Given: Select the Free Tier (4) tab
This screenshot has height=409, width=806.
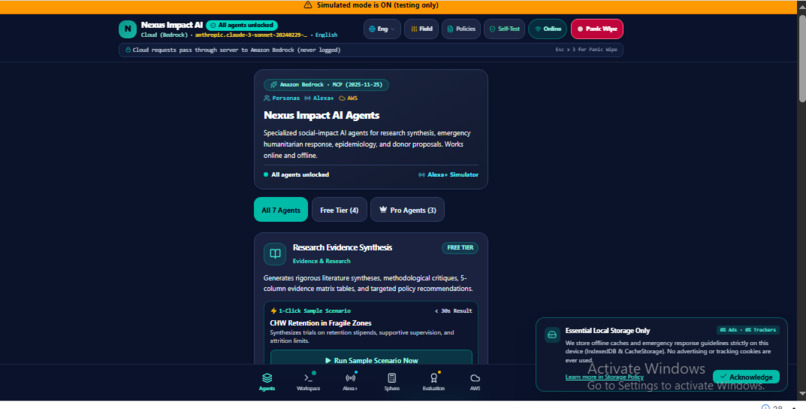Looking at the screenshot, I should [x=339, y=210].
